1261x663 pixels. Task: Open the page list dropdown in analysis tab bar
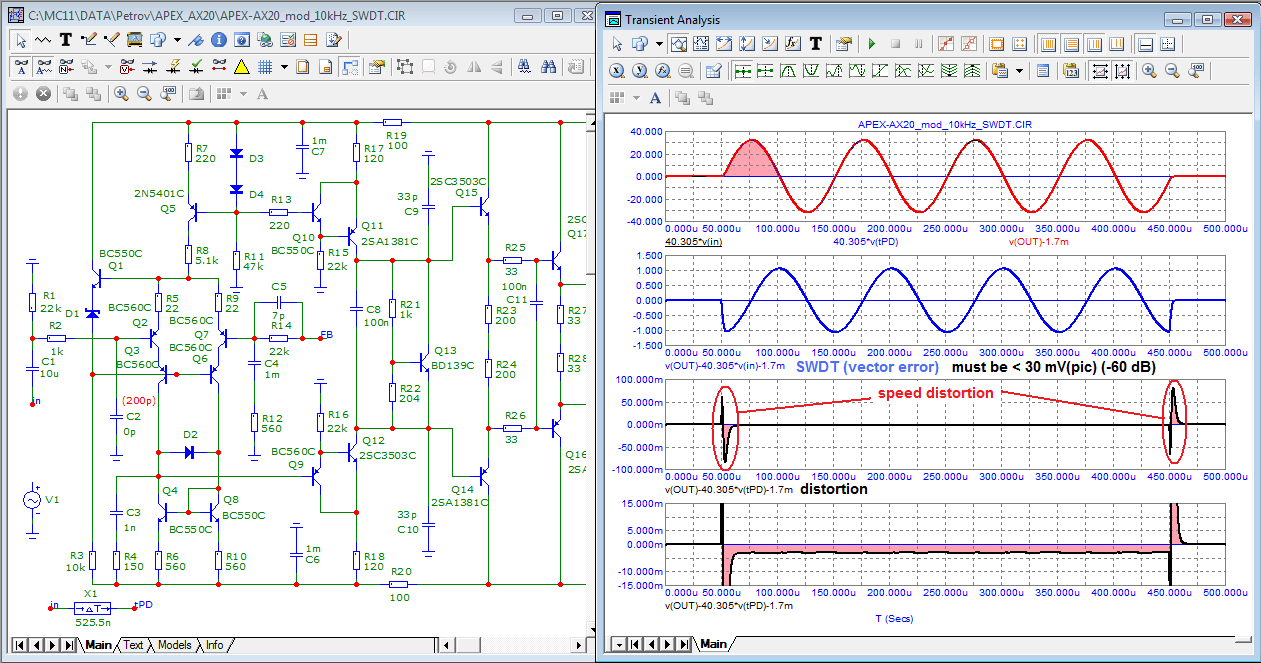620,644
